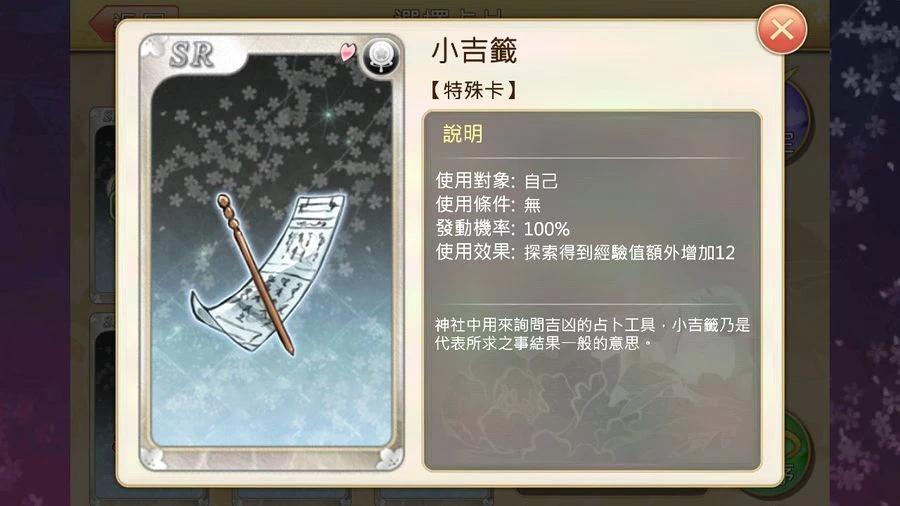The height and width of the screenshot is (506, 900).
Task: Tap the flavor text about 神社 fortune tool
Action: [592, 334]
